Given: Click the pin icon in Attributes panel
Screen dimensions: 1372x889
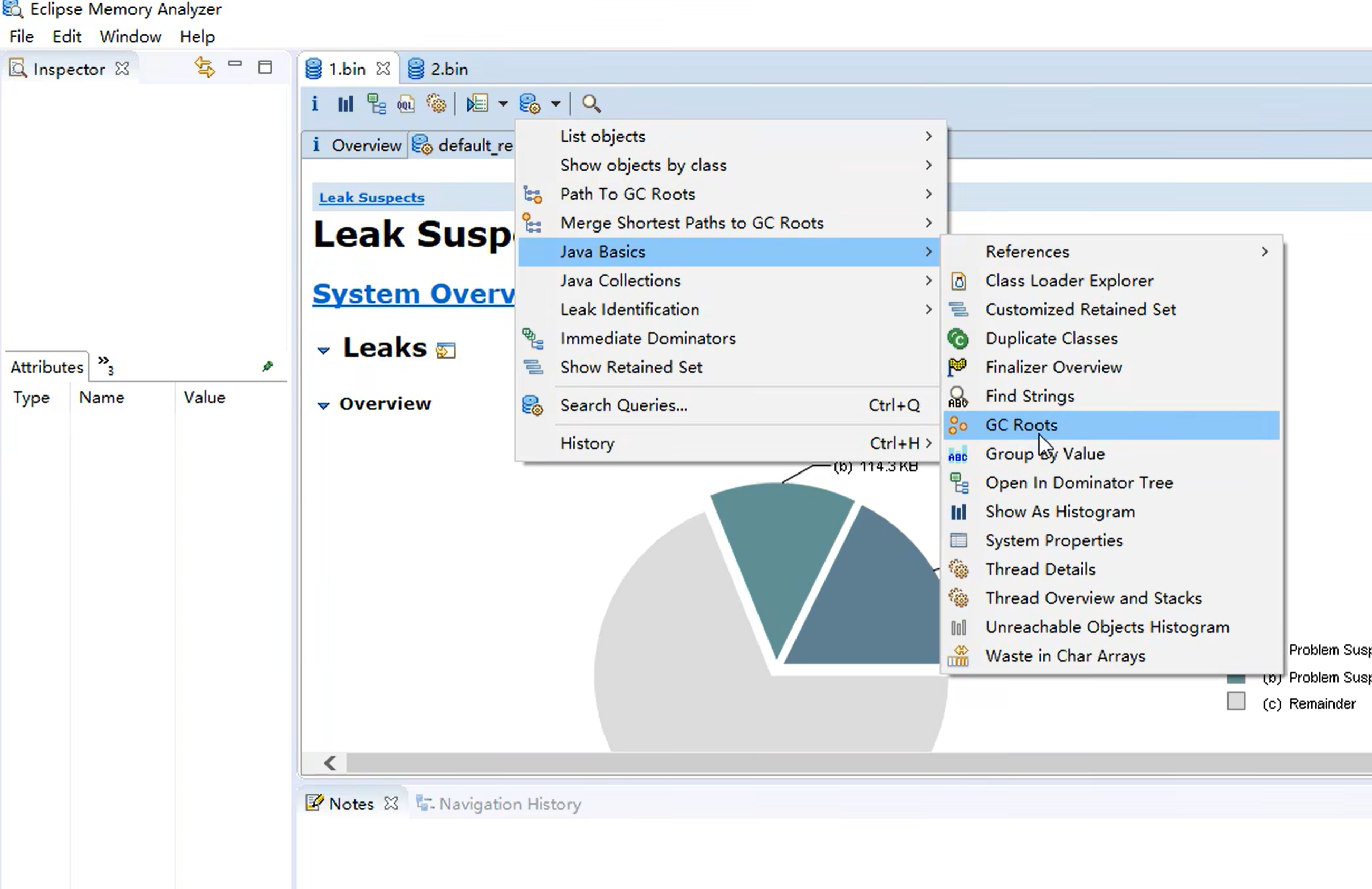Looking at the screenshot, I should (x=267, y=366).
